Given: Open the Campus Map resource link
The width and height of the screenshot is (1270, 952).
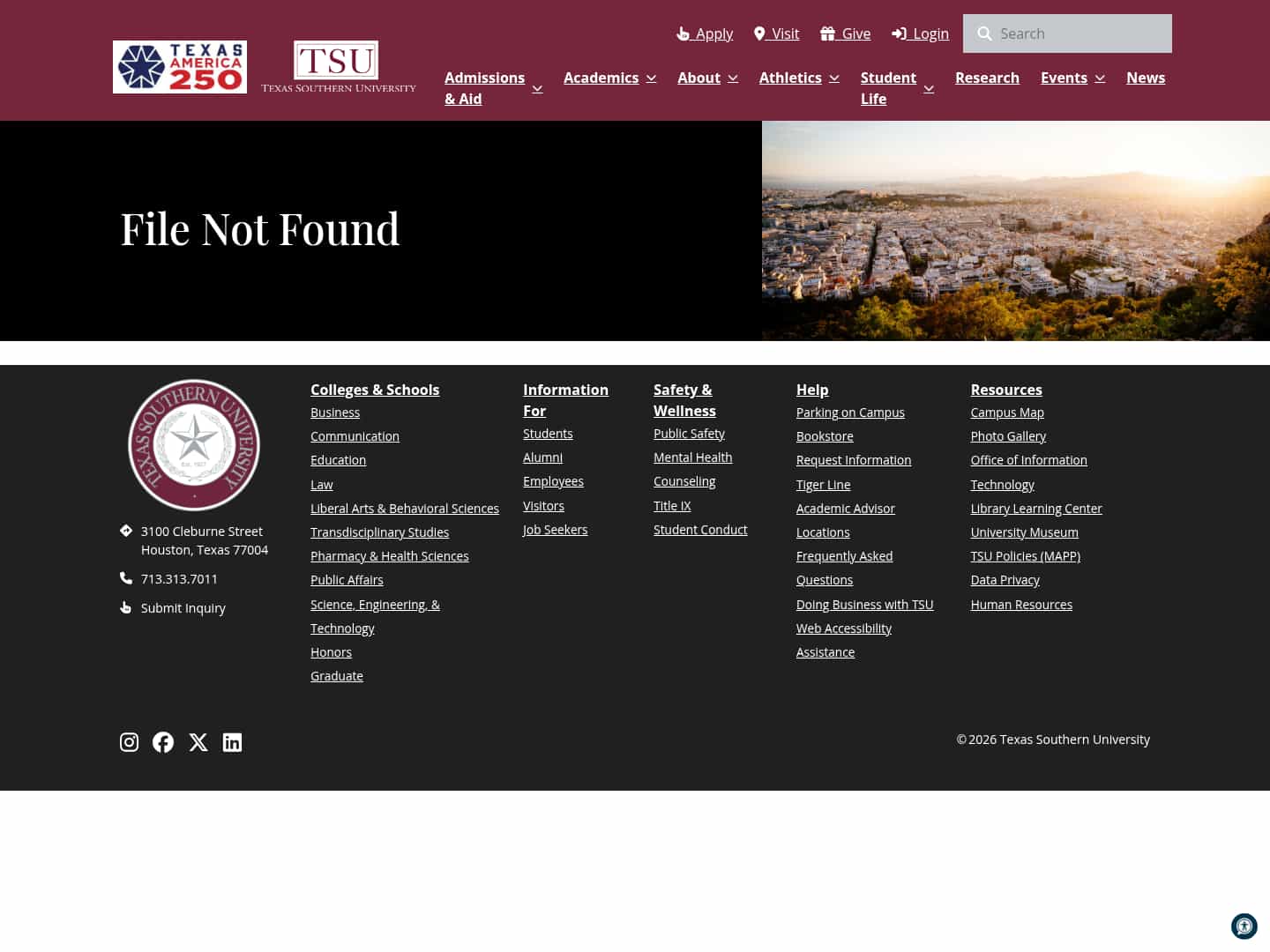Looking at the screenshot, I should pos(1007,412).
